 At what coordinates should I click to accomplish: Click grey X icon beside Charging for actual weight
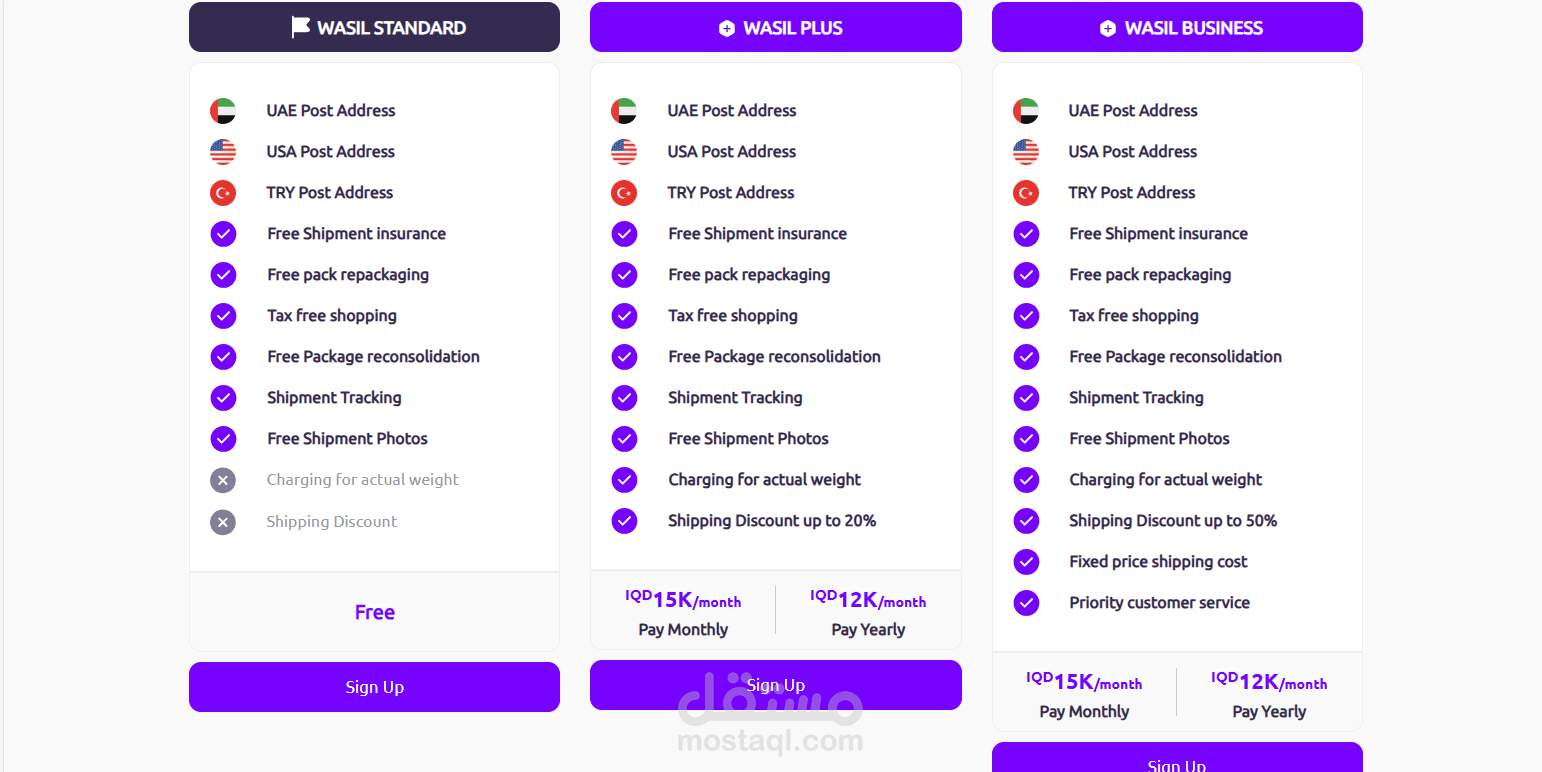click(223, 481)
